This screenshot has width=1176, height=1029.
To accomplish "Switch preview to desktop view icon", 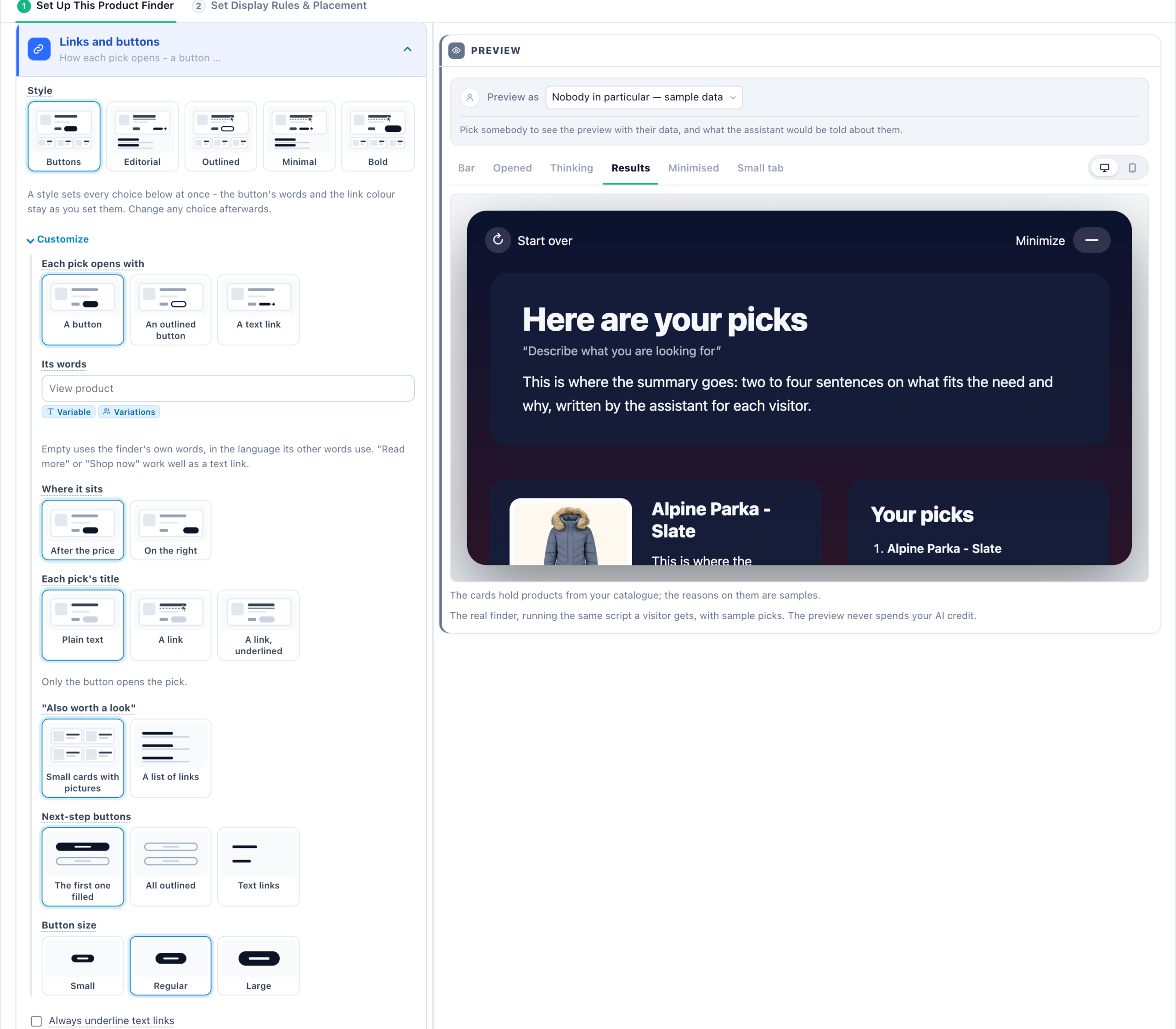I will pos(1104,168).
